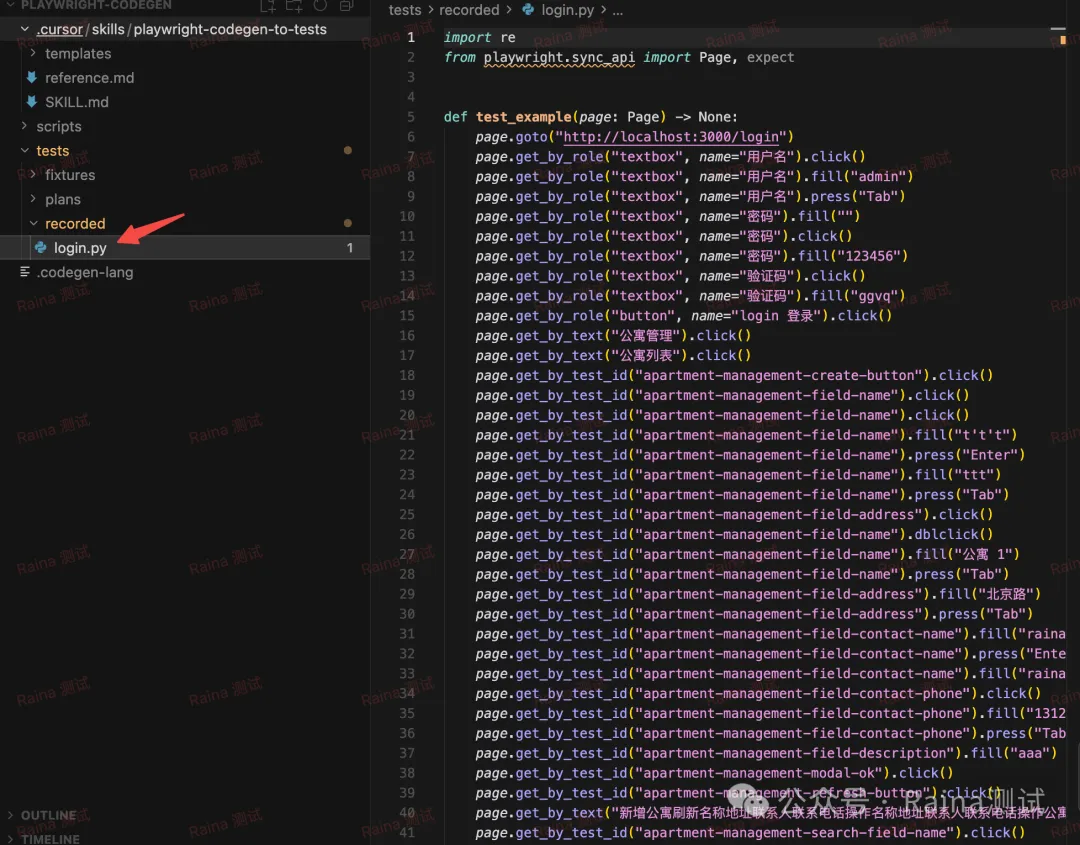
Task: Open the http://localhost:3000/login link in code
Action: tap(671, 136)
